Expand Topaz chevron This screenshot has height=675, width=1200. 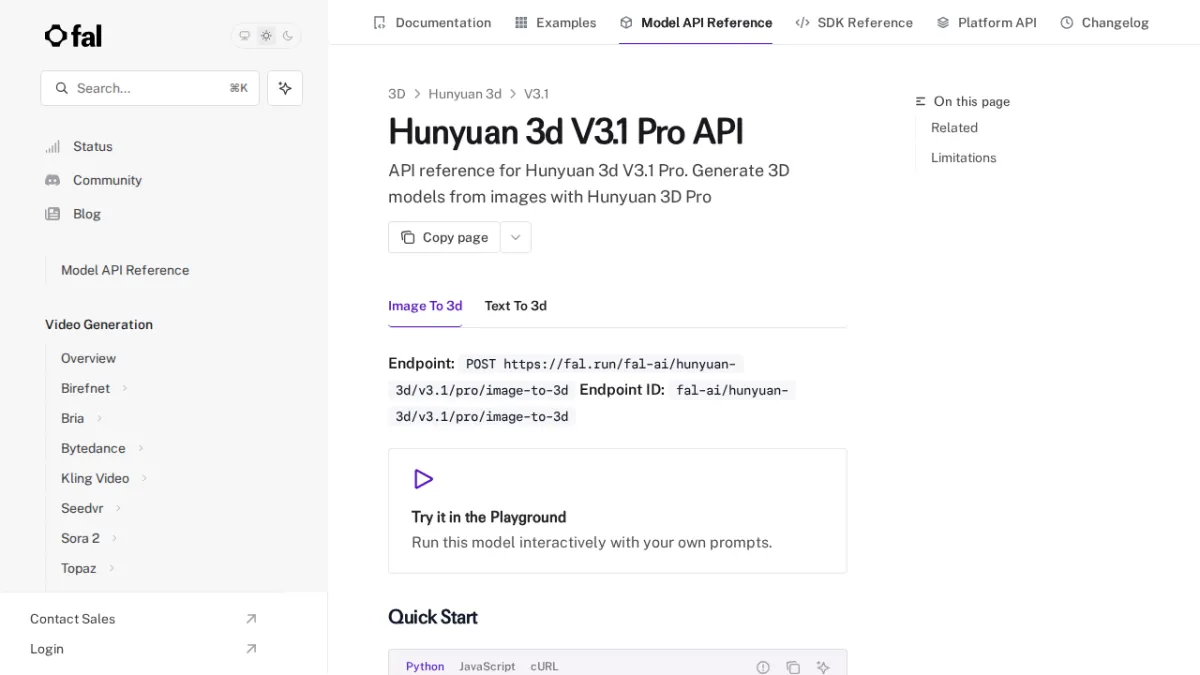point(111,568)
